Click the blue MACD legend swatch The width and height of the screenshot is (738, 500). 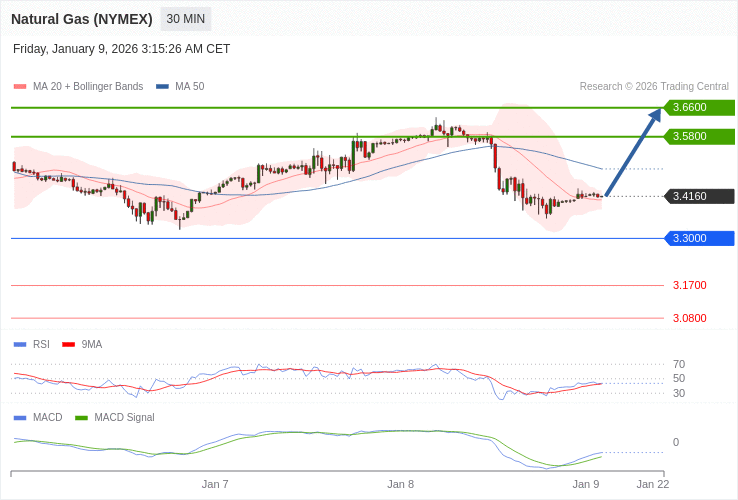click(20, 418)
